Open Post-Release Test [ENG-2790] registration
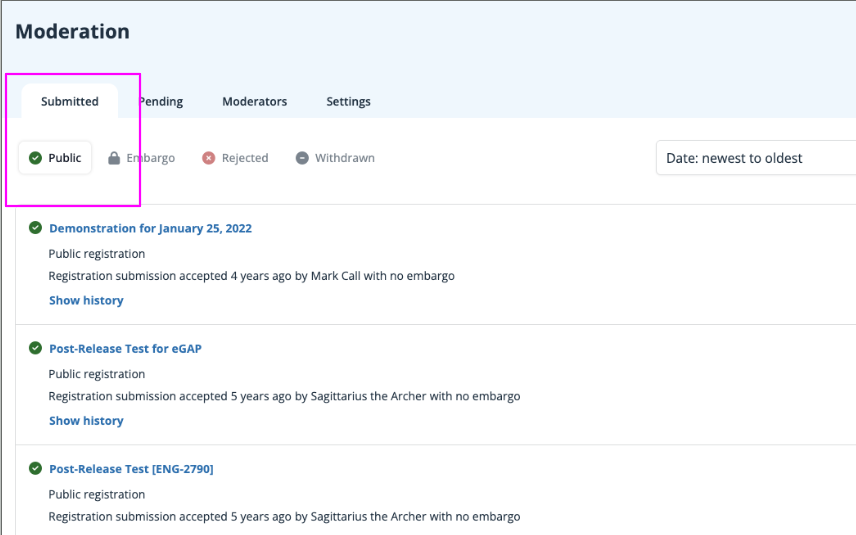Image resolution: width=856 pixels, height=535 pixels. click(131, 468)
